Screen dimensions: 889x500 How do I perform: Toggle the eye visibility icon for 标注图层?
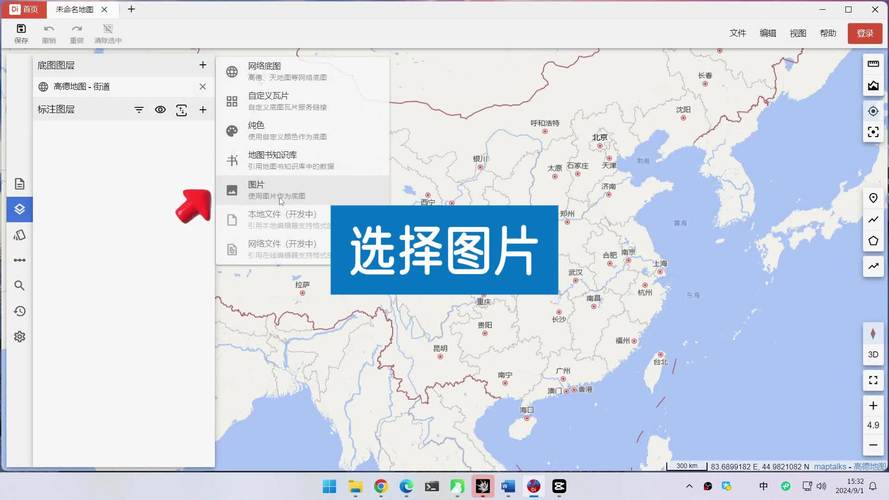click(160, 109)
